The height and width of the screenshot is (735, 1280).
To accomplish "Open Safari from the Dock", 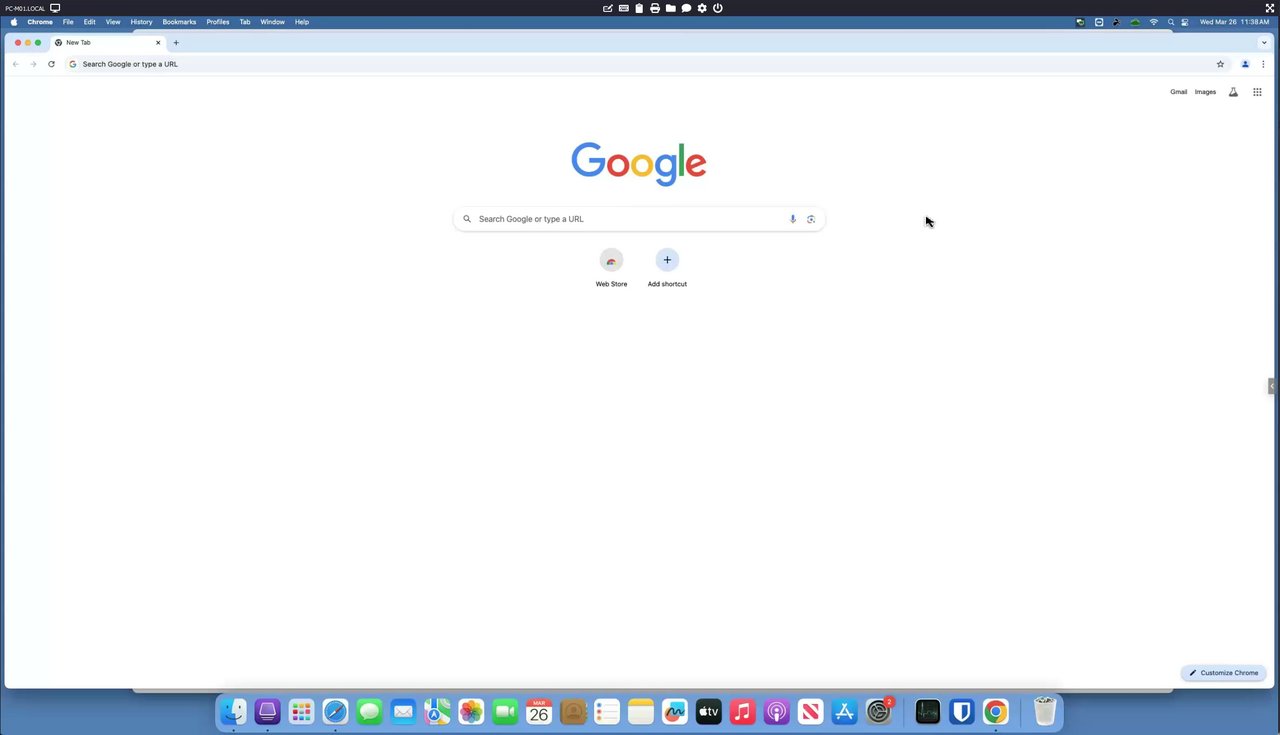I will (x=335, y=712).
